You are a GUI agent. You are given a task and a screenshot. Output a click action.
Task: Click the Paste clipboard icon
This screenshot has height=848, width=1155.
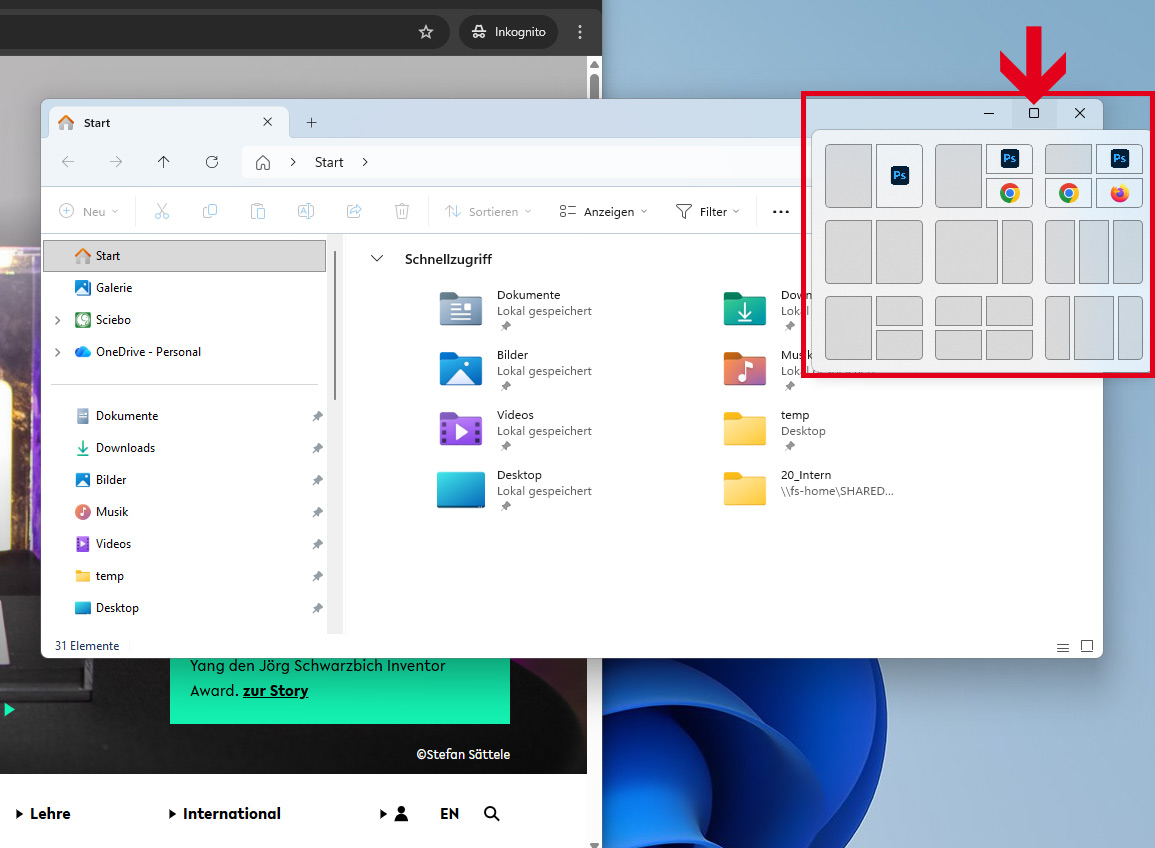point(258,211)
